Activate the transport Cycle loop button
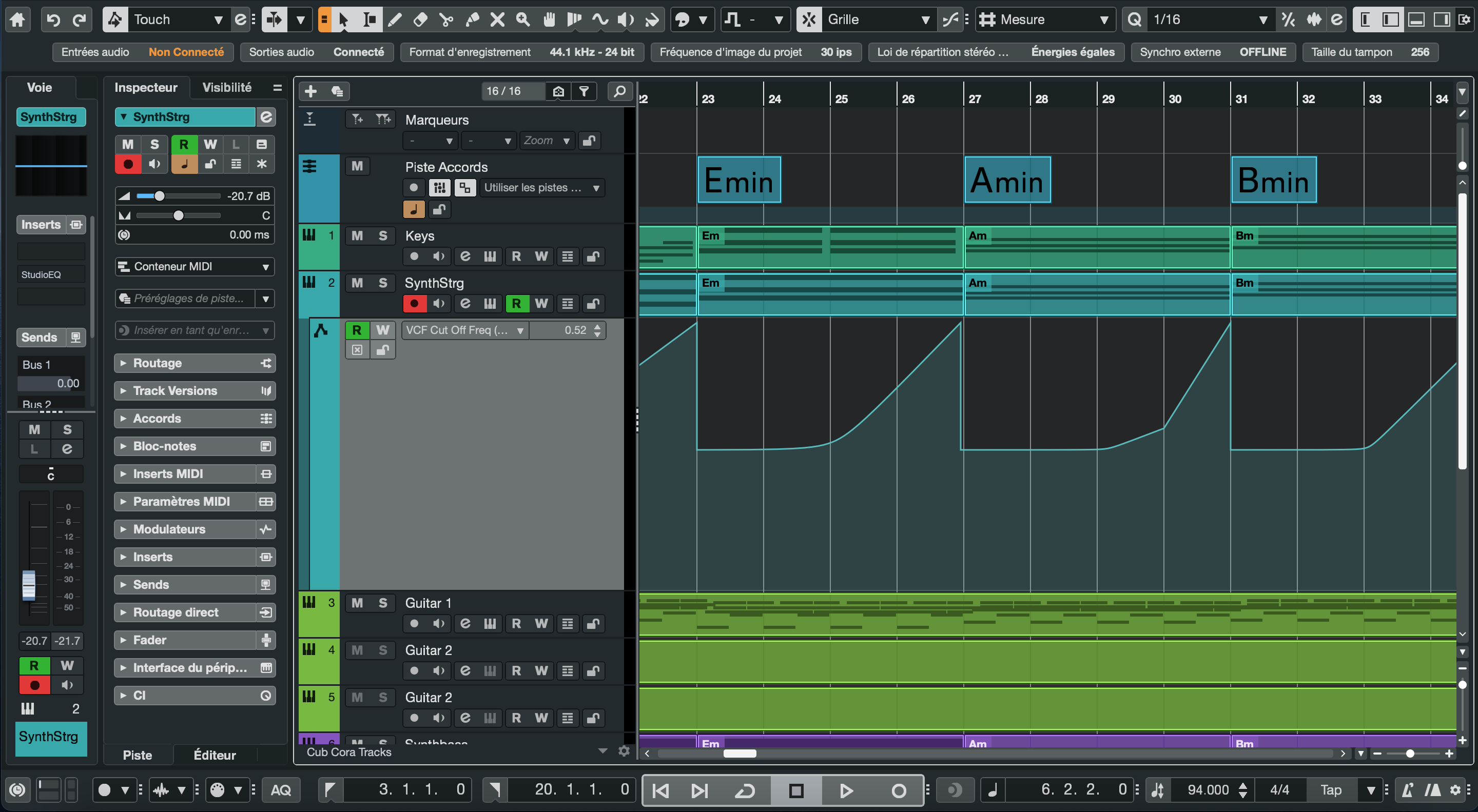 [744, 790]
